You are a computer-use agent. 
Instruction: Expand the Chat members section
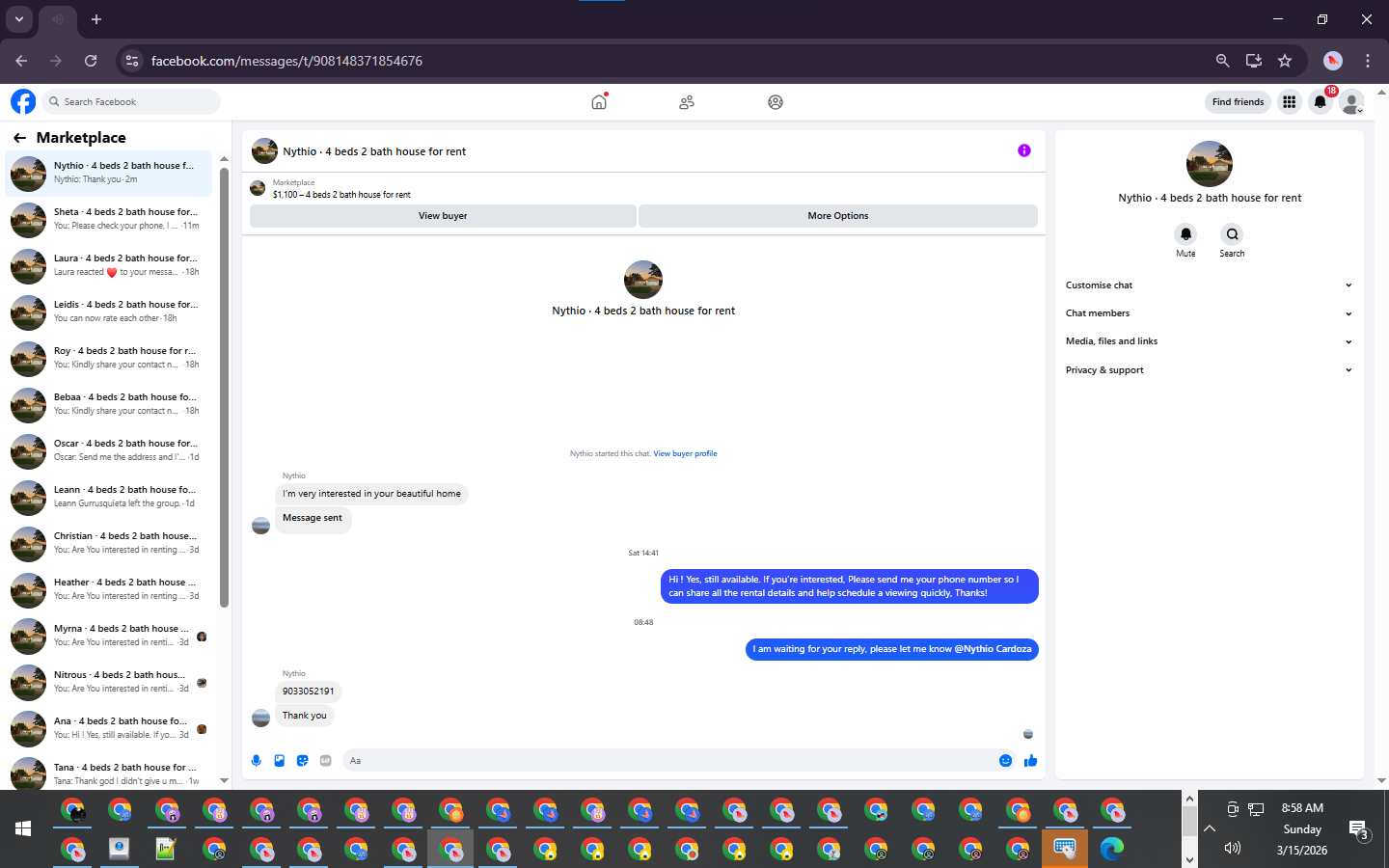point(1209,313)
